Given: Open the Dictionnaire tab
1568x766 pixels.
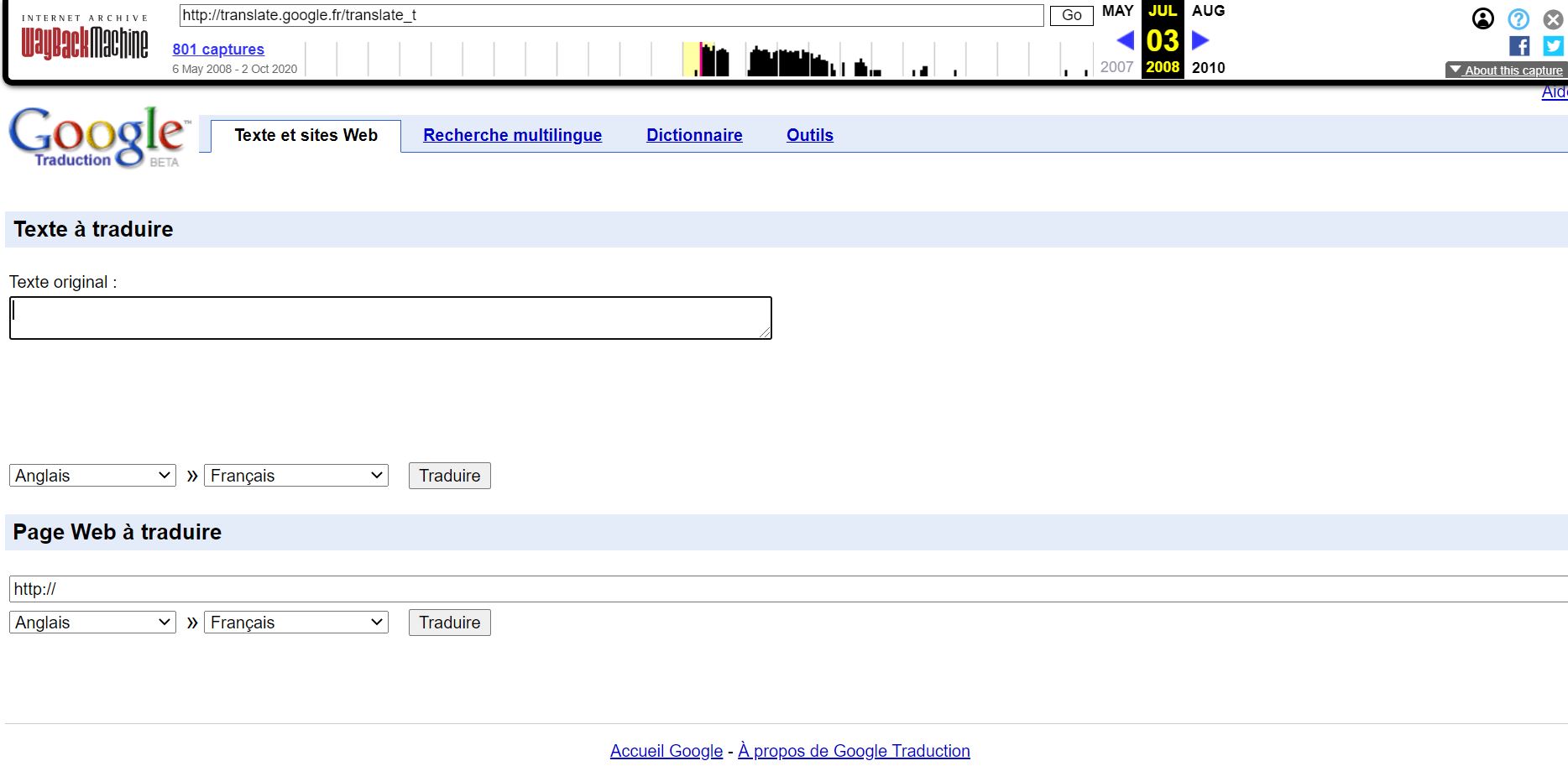Looking at the screenshot, I should click(694, 135).
